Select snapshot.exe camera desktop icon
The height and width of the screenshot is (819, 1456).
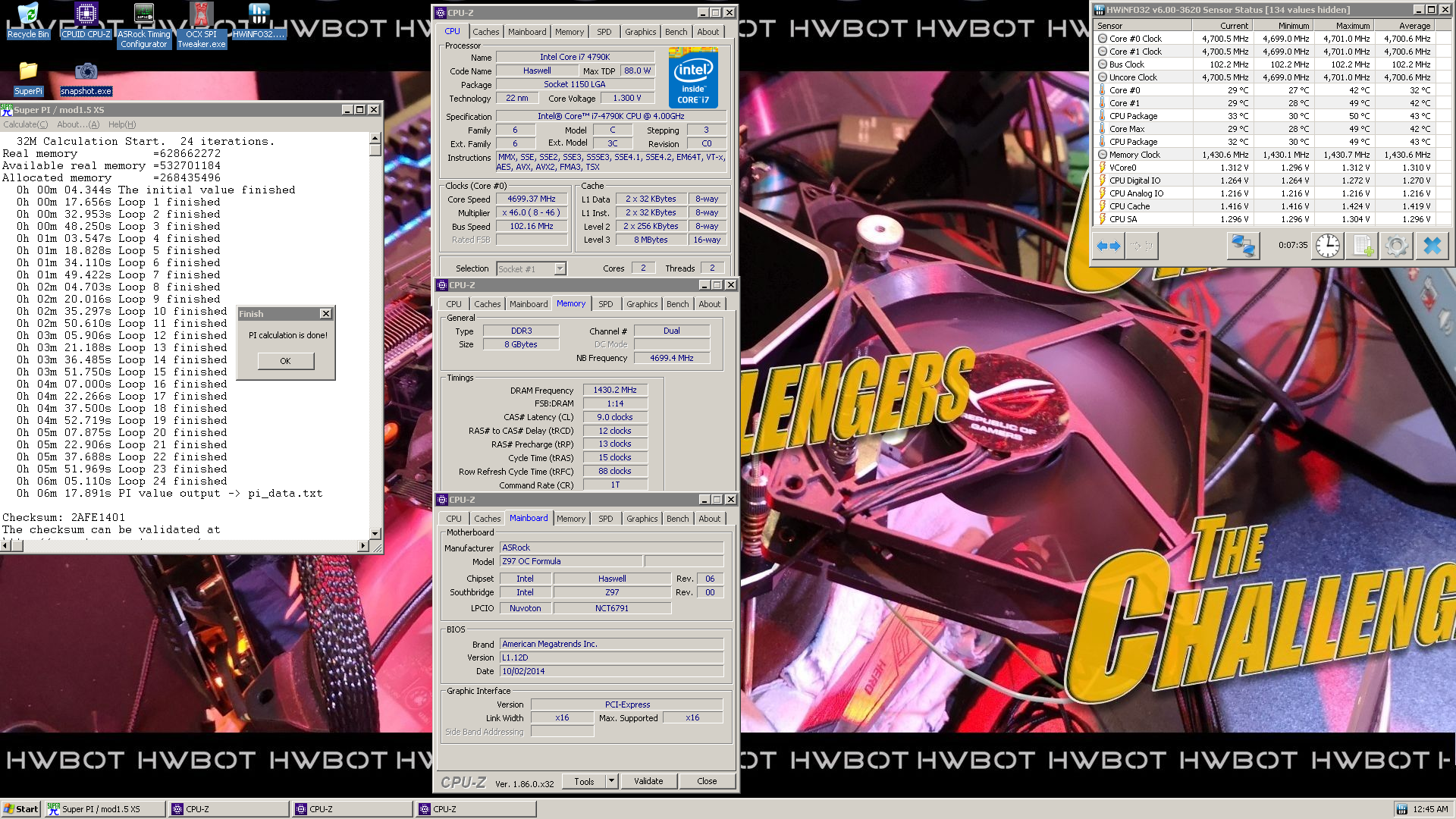86,79
